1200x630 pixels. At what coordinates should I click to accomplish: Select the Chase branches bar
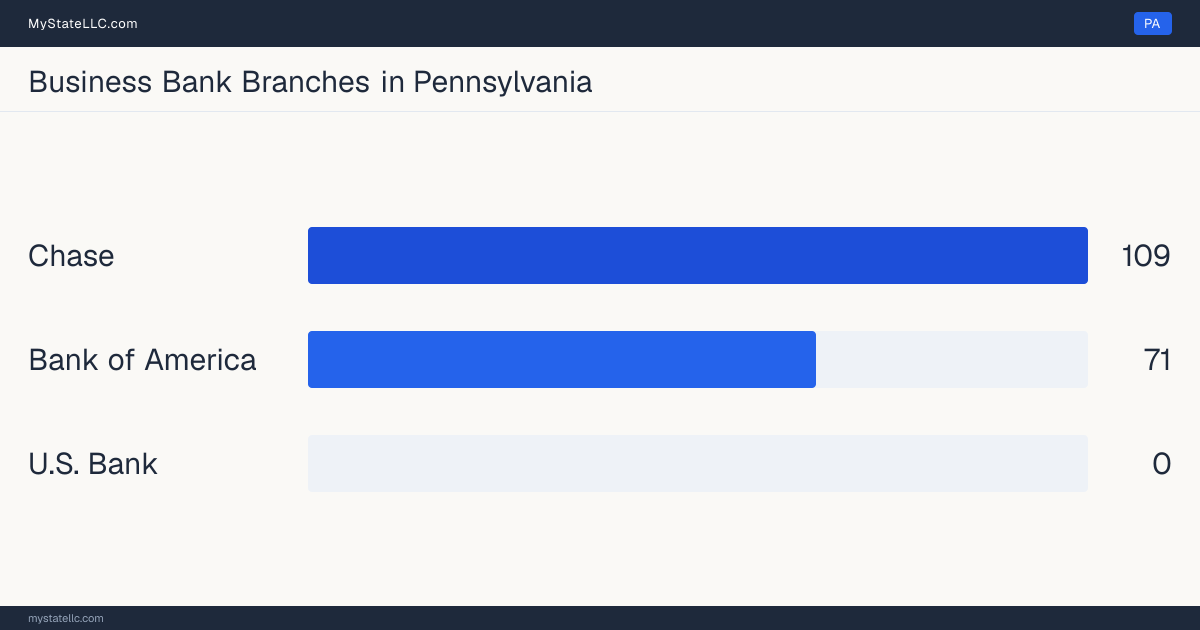698,255
